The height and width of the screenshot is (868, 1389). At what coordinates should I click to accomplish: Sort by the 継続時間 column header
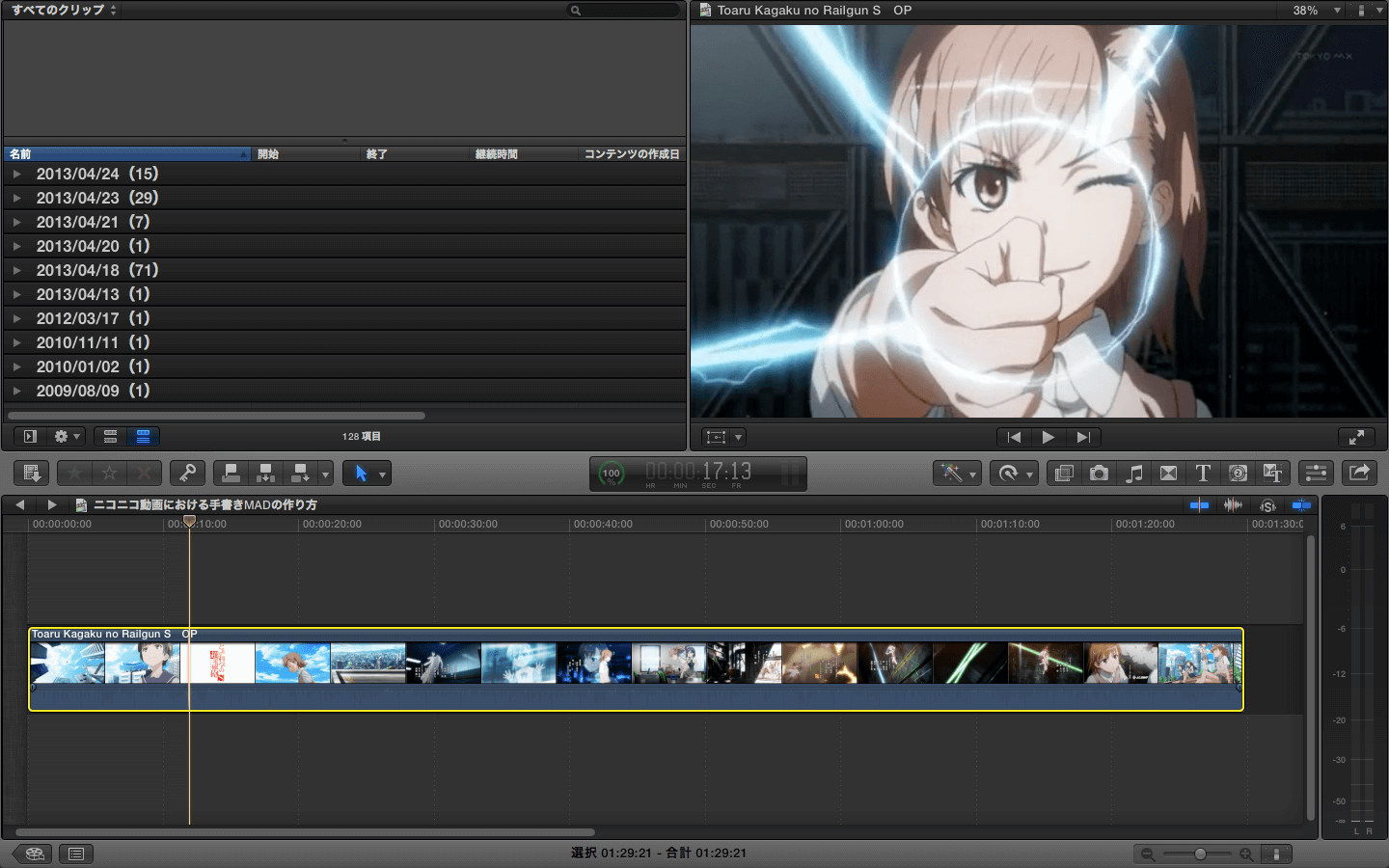coord(524,154)
